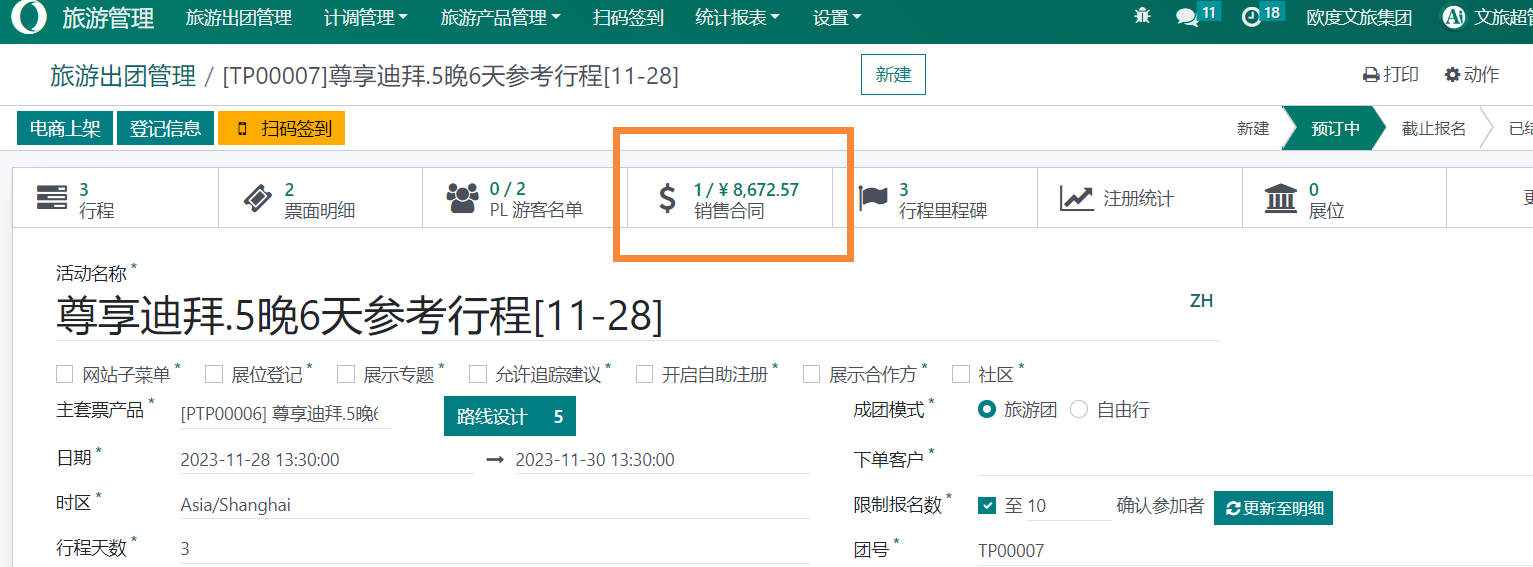Click the bug debug icon in navbar
Viewport: 1533px width, 567px height.
1142,17
